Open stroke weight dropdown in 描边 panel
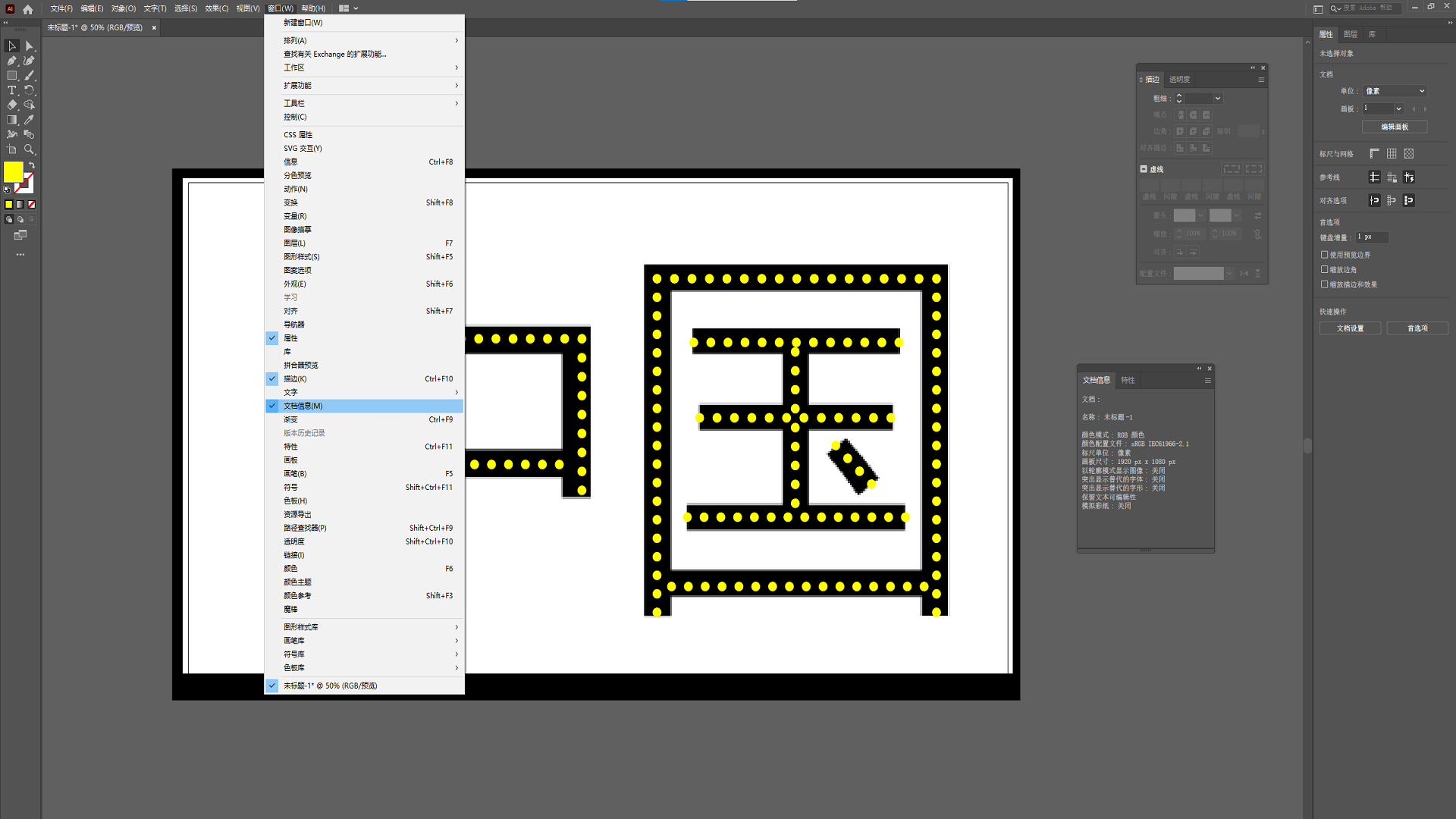Viewport: 1456px width, 819px height. [x=1218, y=99]
